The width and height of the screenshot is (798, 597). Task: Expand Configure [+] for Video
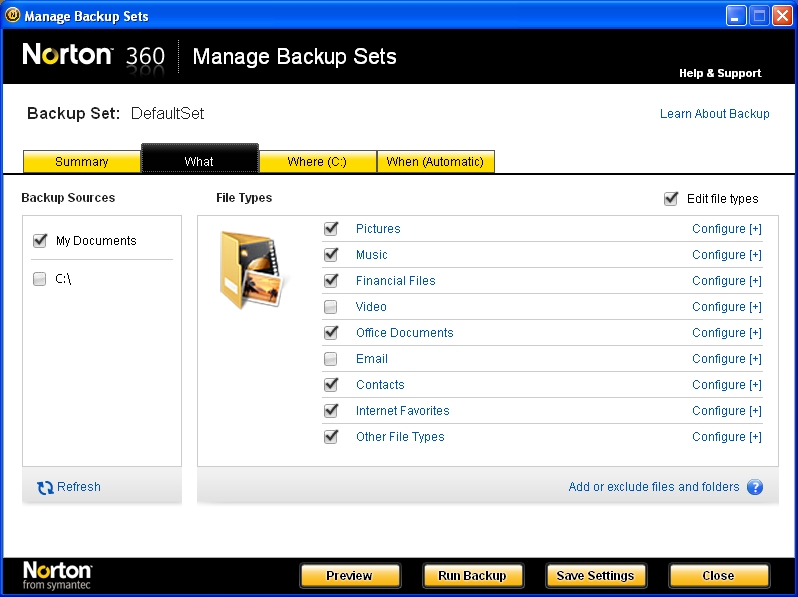tap(727, 307)
